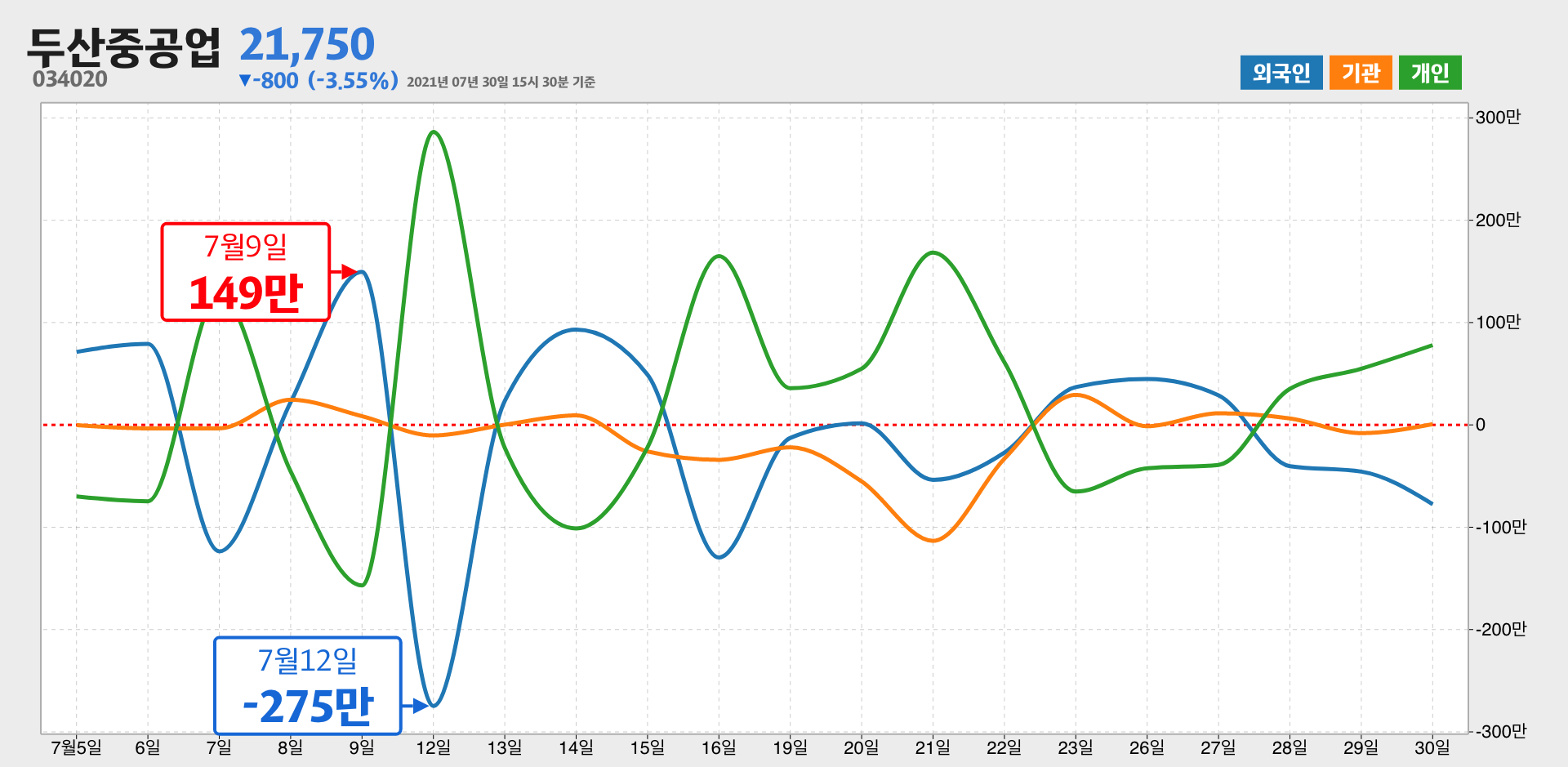This screenshot has height=767, width=1568.
Task: Click the 6일 x-axis date label
Action: pos(148,747)
